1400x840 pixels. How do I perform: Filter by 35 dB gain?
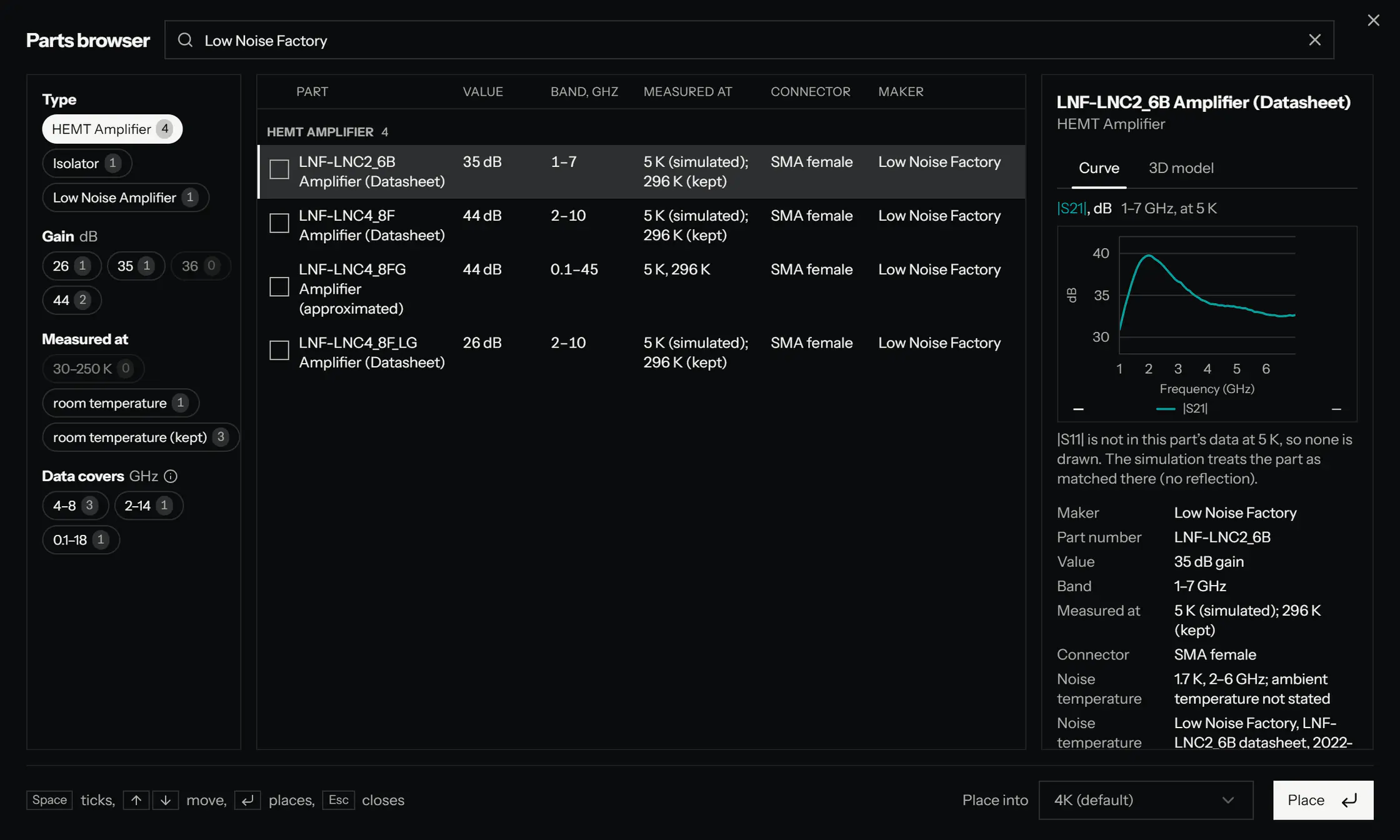[x=136, y=266]
